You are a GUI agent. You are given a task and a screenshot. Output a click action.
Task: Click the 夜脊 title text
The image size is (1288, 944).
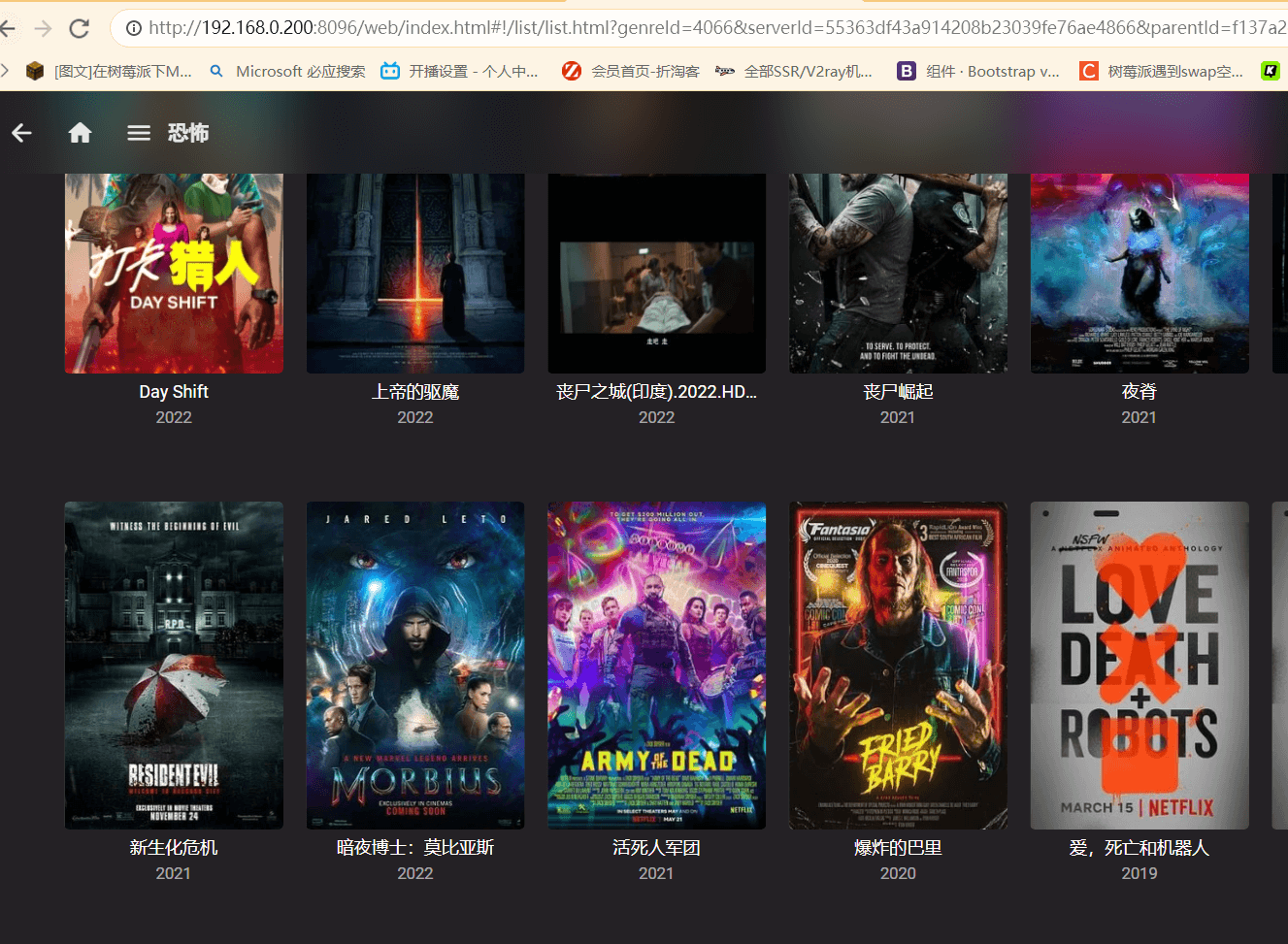pos(1139,392)
